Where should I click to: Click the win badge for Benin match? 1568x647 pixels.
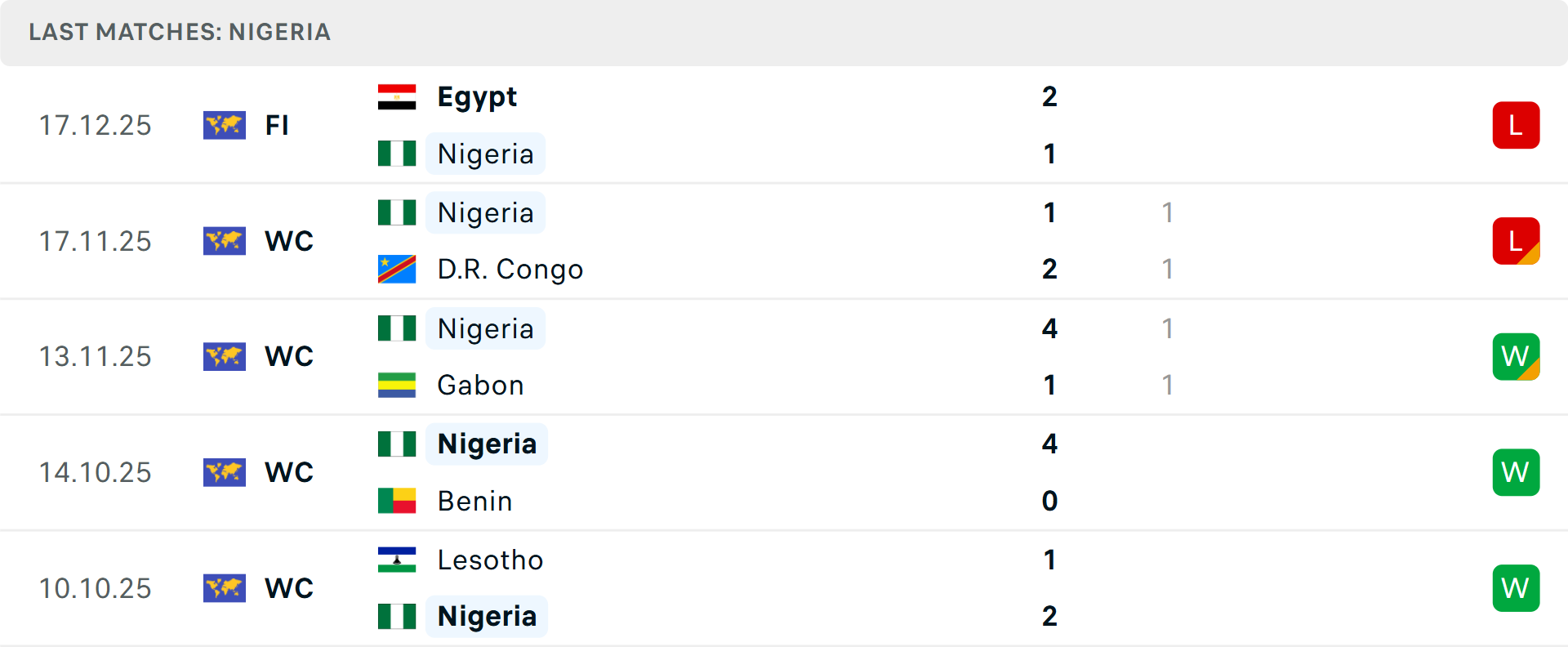coord(1516,472)
